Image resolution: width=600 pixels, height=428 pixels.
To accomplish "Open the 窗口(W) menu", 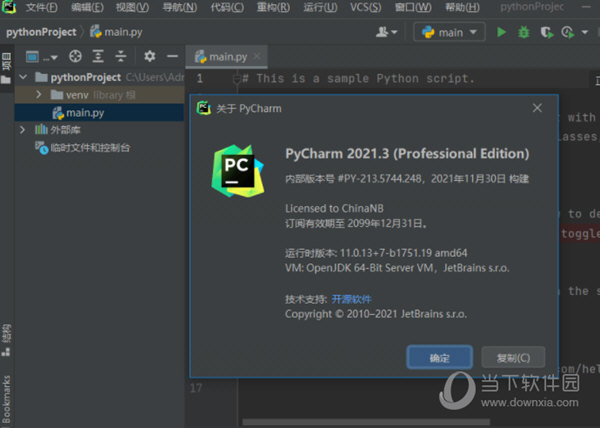I will pyautogui.click(x=413, y=7).
